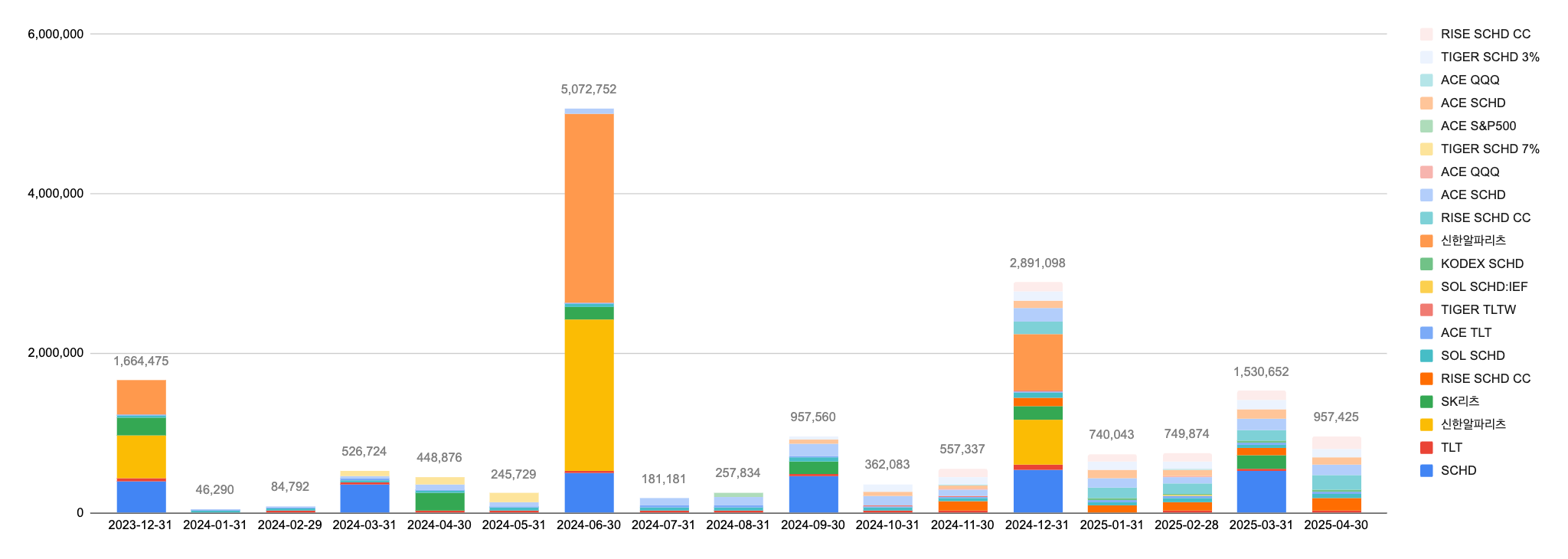Select the large orange segment in the 2024-06-30 bar
The height and width of the screenshot is (559, 1568).
point(589,207)
